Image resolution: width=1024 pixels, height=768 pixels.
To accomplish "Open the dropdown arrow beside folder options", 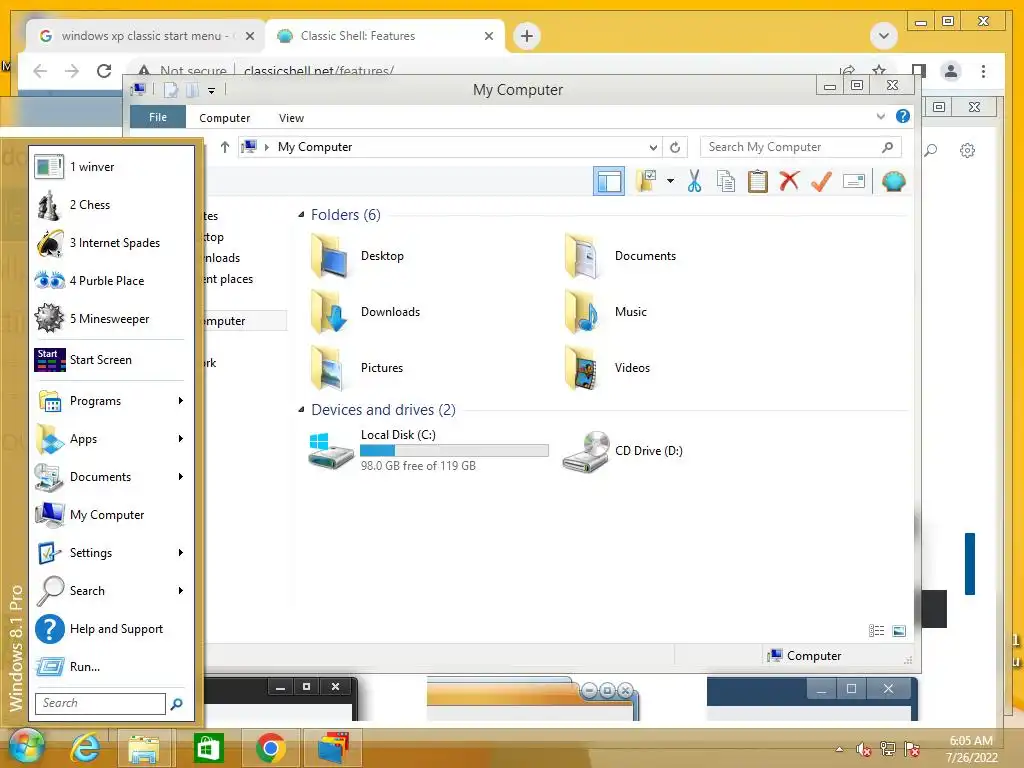I will [x=670, y=181].
